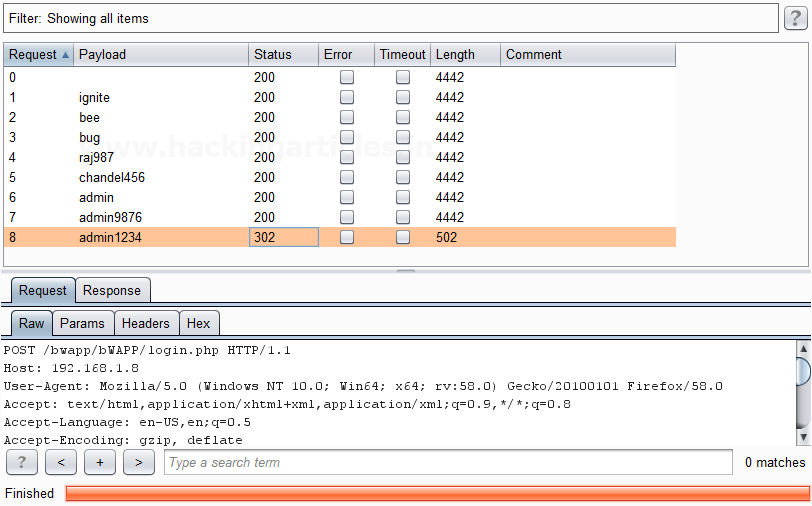Screen dimensions: 812x506
Task: Click the plus search options button
Action: pyautogui.click(x=100, y=462)
